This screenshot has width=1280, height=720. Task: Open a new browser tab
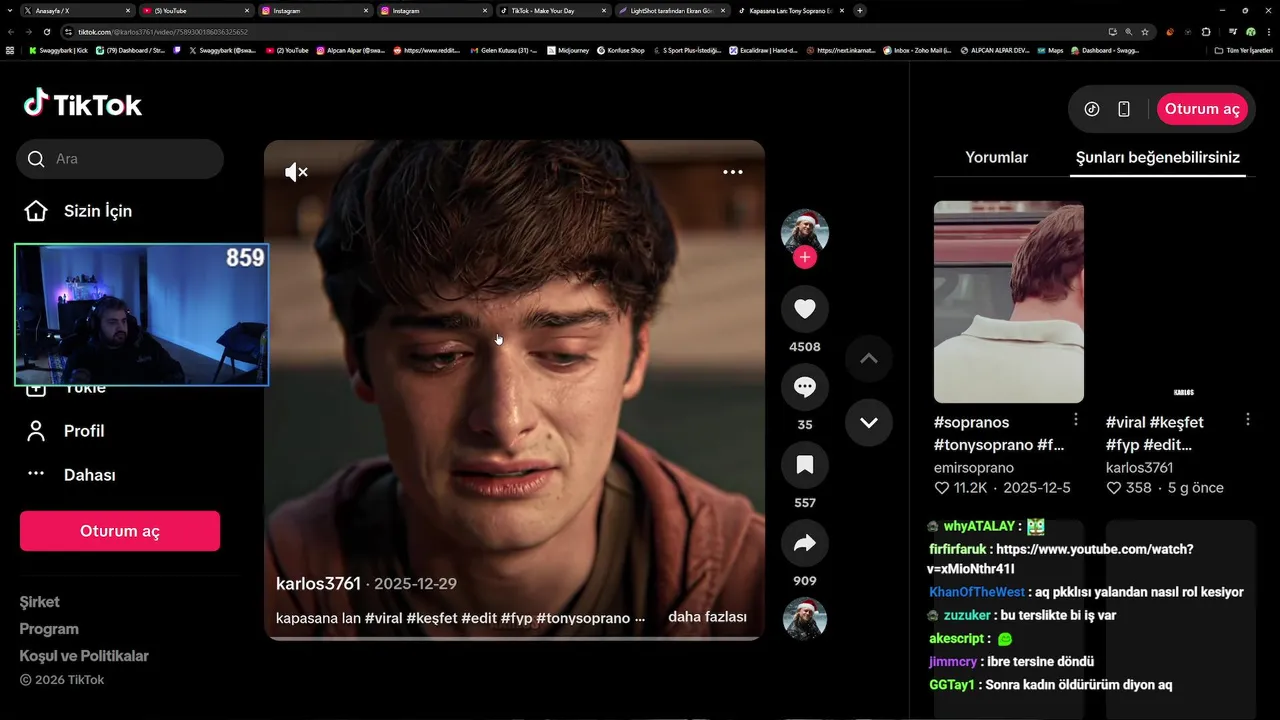click(x=860, y=10)
